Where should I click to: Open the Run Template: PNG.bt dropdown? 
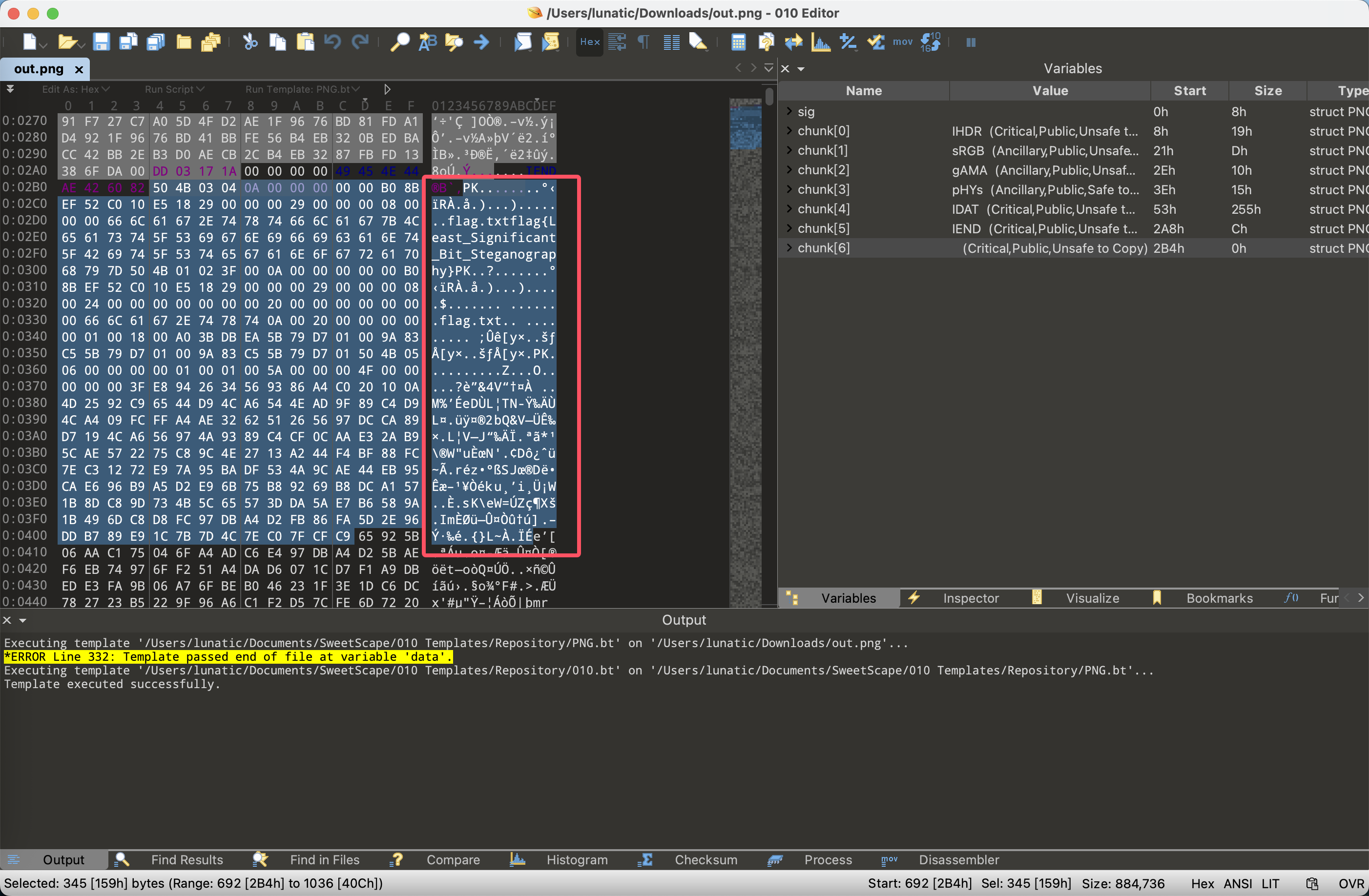303,89
